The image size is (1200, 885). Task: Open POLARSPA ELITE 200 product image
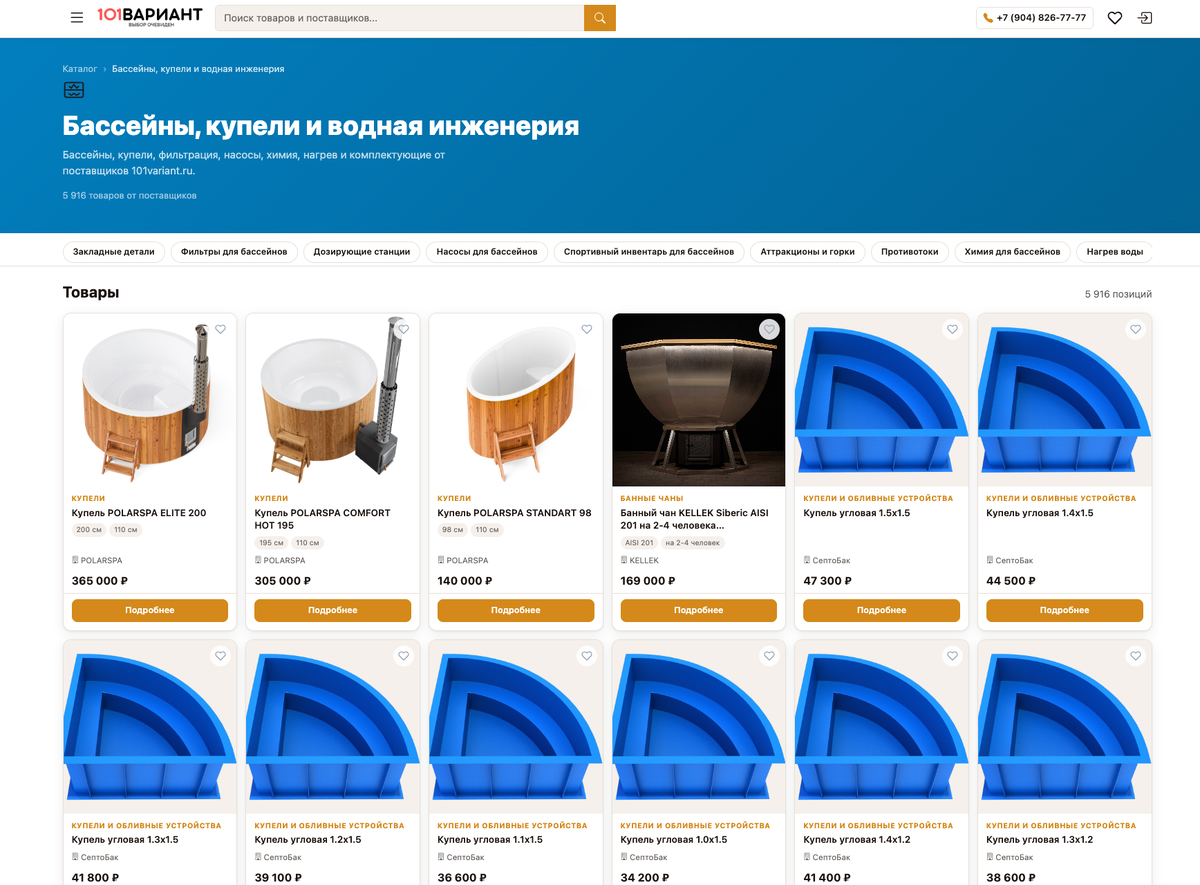pos(150,400)
